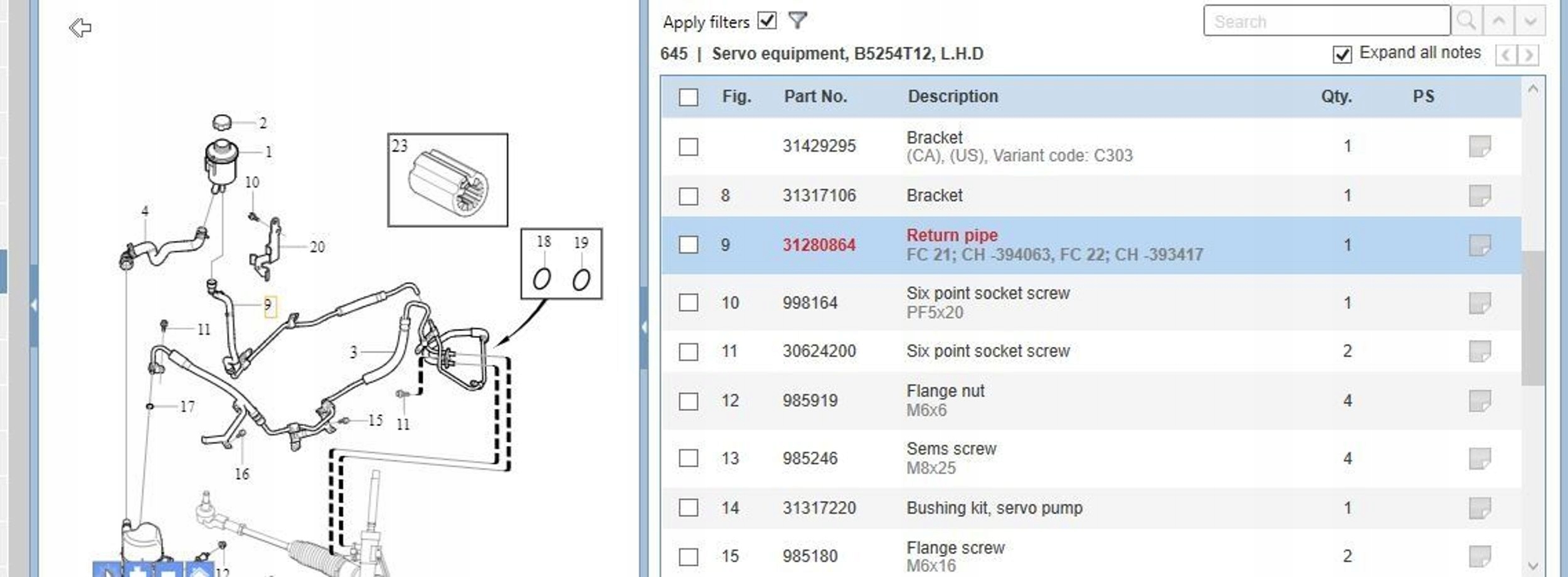The height and width of the screenshot is (577, 1568).
Task: Select part number 998164
Action: pos(810,303)
